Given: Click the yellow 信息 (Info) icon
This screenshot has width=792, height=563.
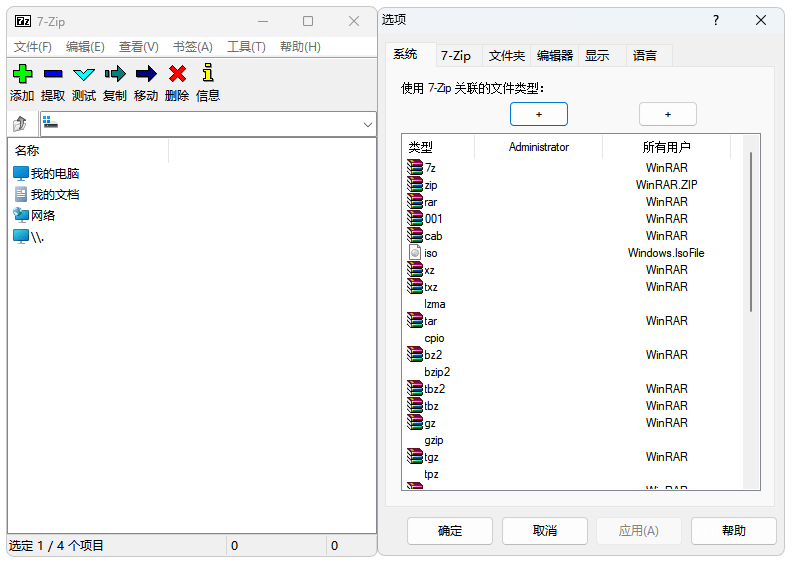Looking at the screenshot, I should point(208,72).
